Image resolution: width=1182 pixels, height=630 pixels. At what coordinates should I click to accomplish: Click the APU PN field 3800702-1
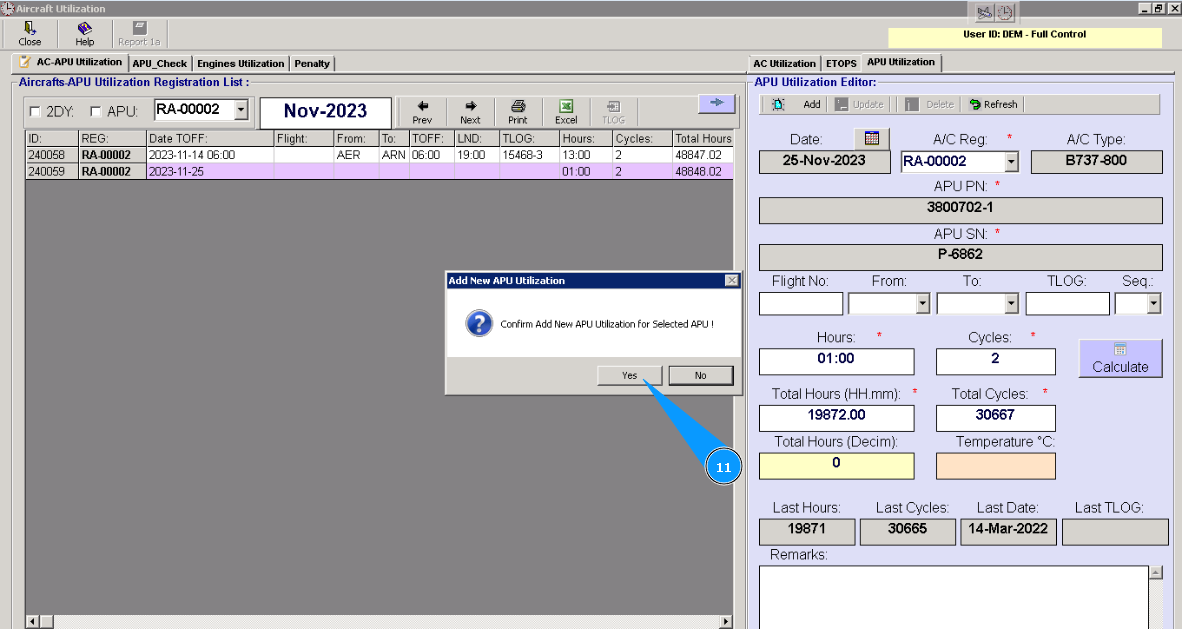(960, 209)
